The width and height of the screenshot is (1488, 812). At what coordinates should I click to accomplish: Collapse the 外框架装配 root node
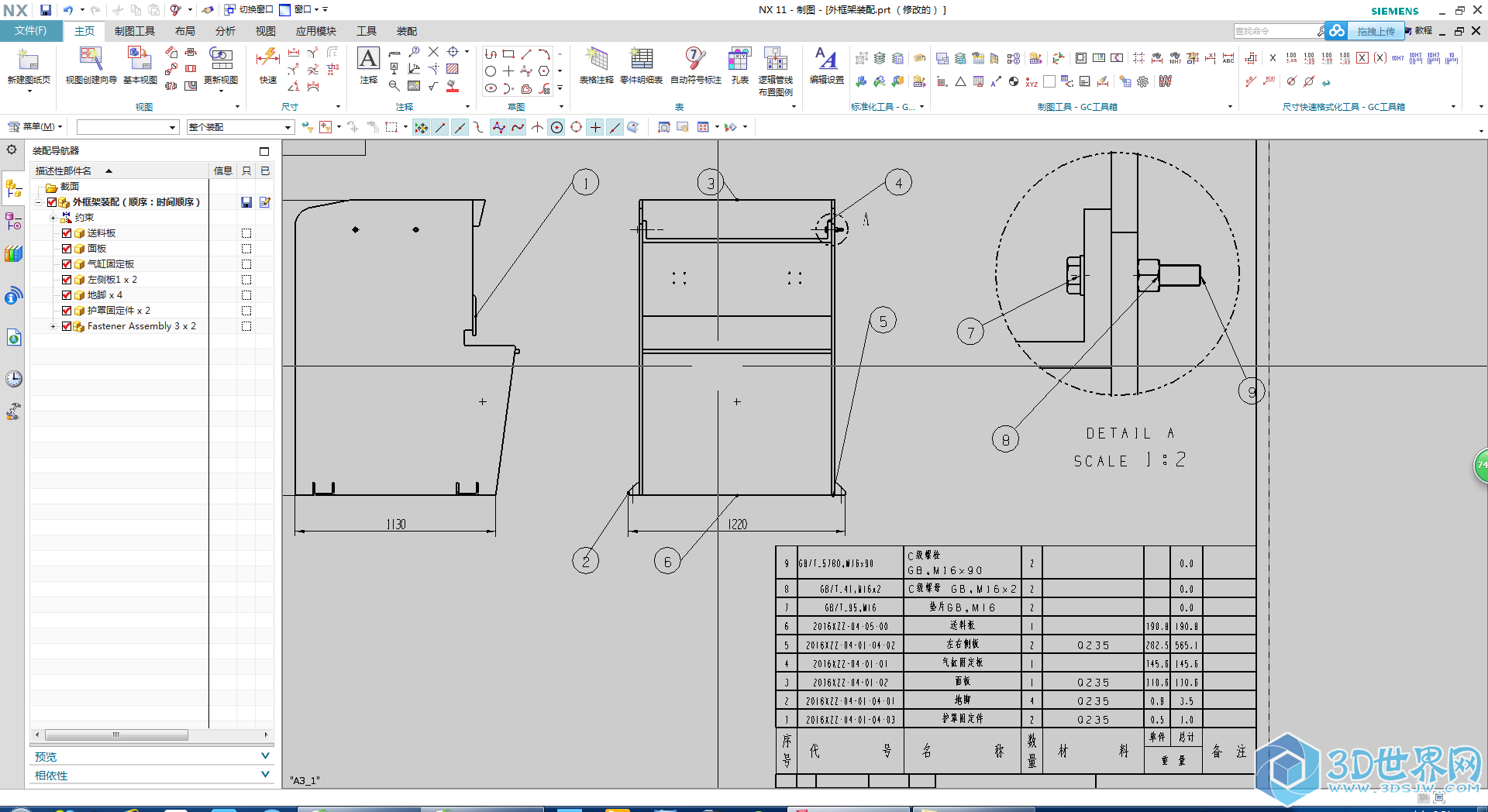tap(38, 202)
